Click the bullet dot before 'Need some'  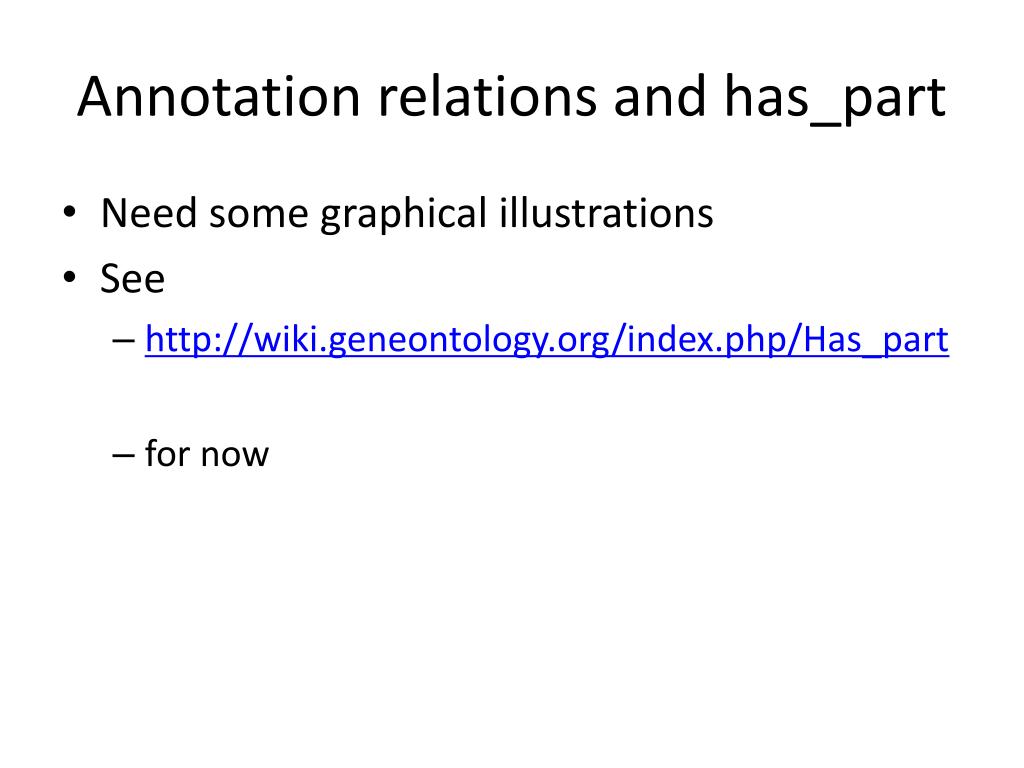69,212
